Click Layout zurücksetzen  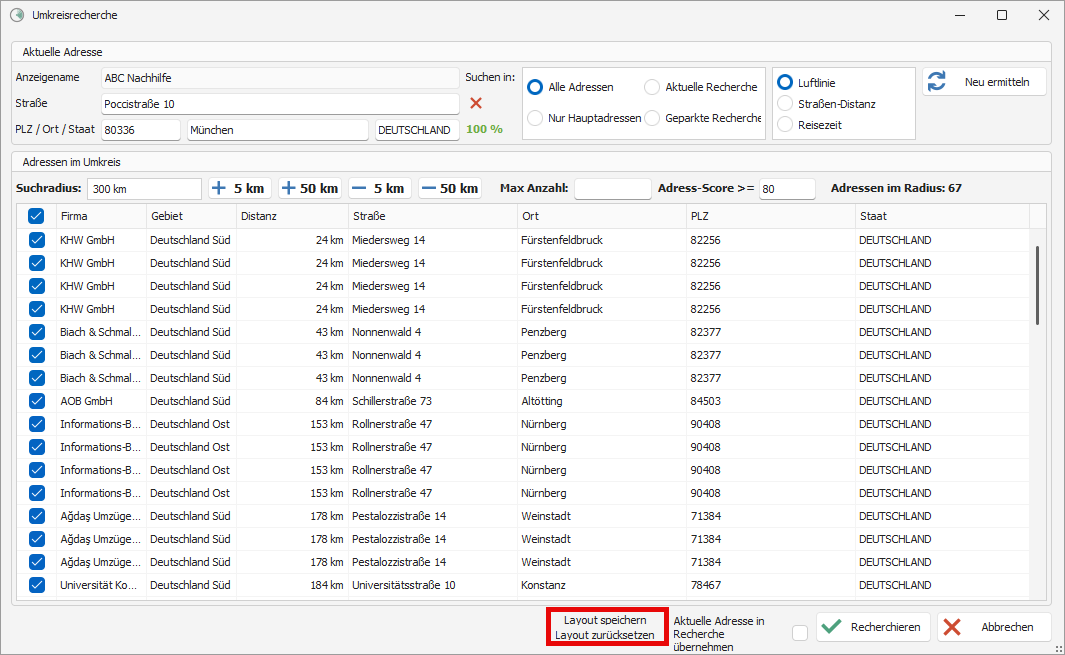click(605, 635)
